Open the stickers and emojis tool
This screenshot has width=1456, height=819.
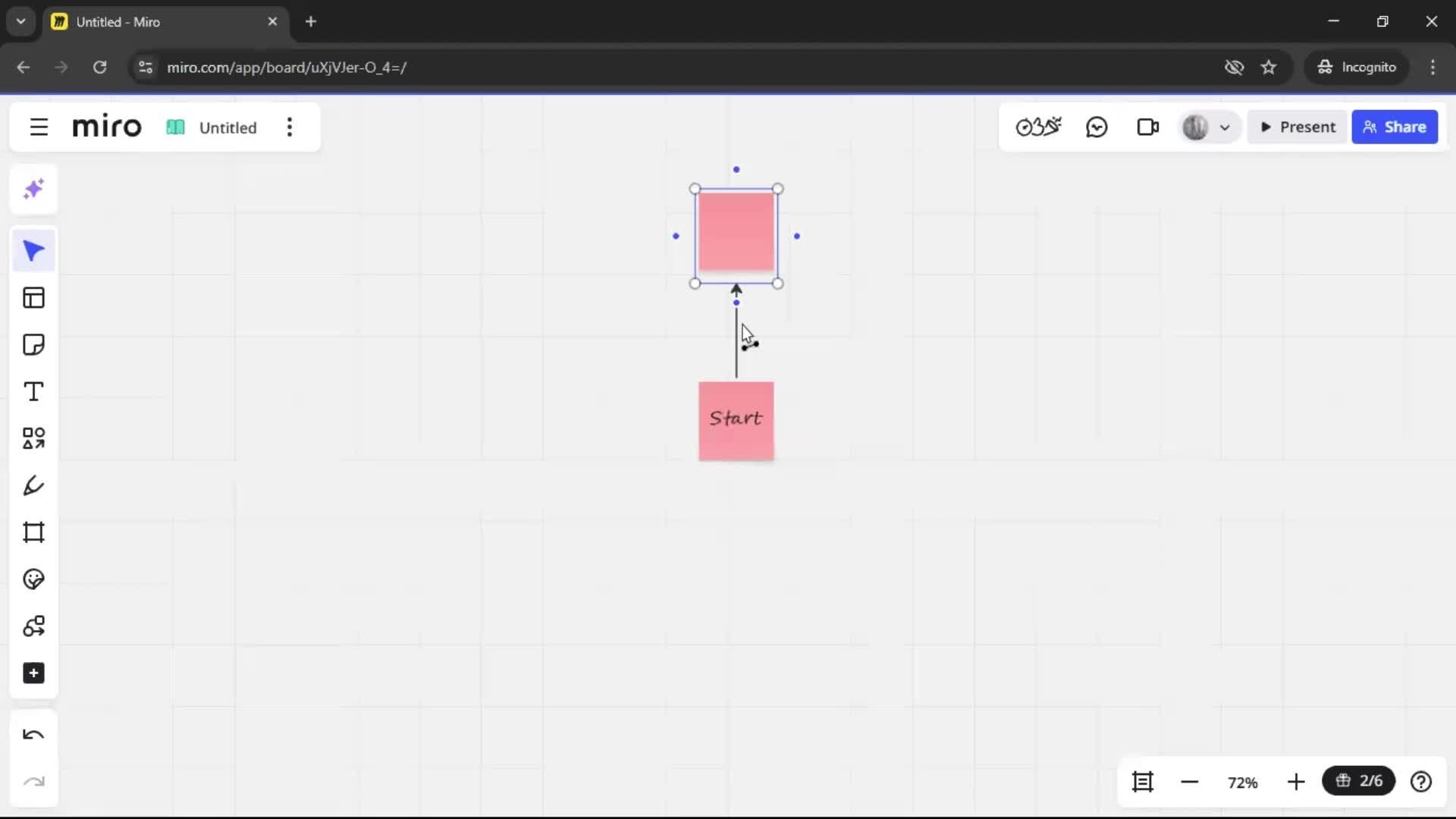(33, 579)
